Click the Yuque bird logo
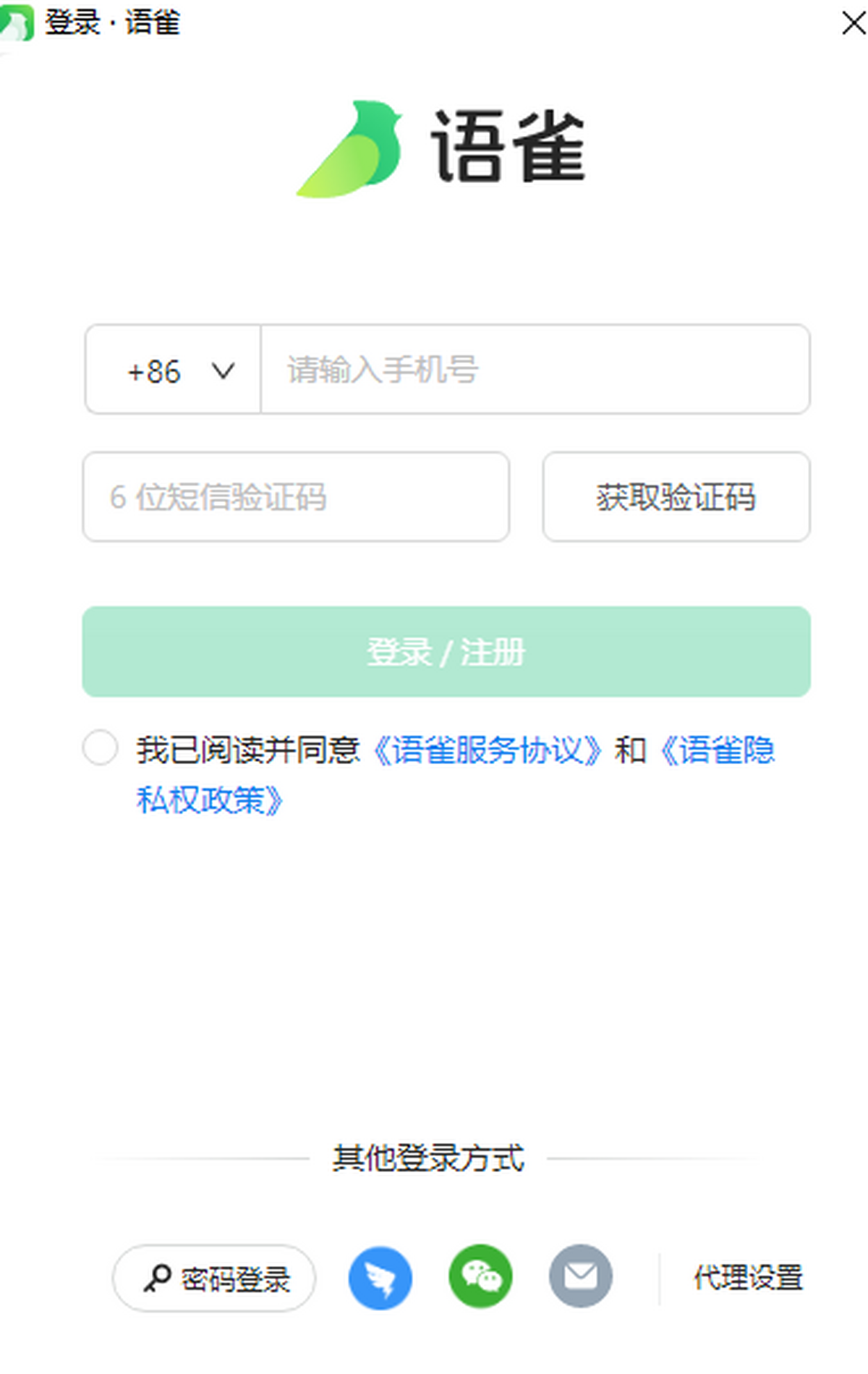 [354, 148]
